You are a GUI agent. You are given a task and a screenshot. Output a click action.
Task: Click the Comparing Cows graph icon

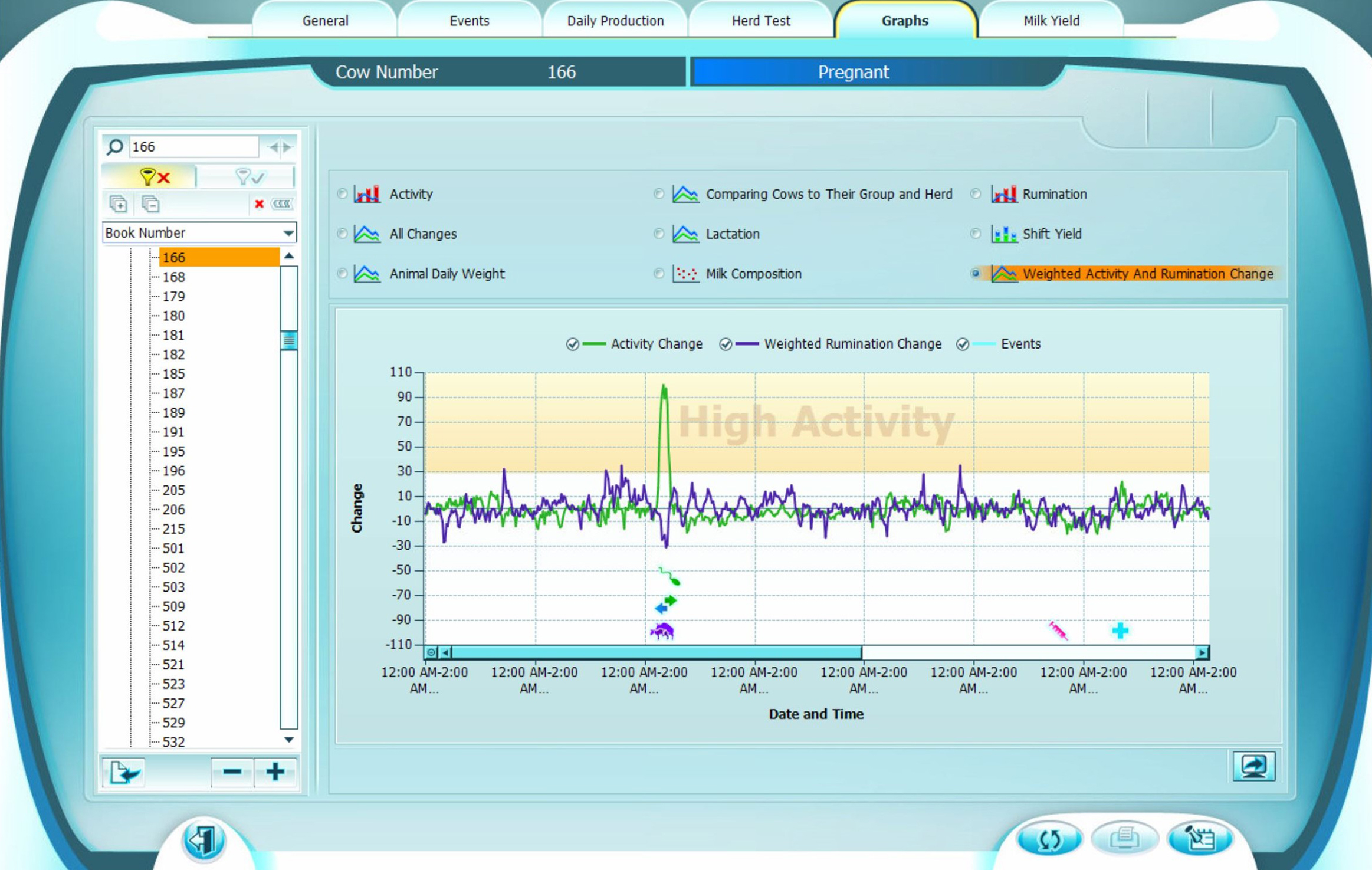685,194
